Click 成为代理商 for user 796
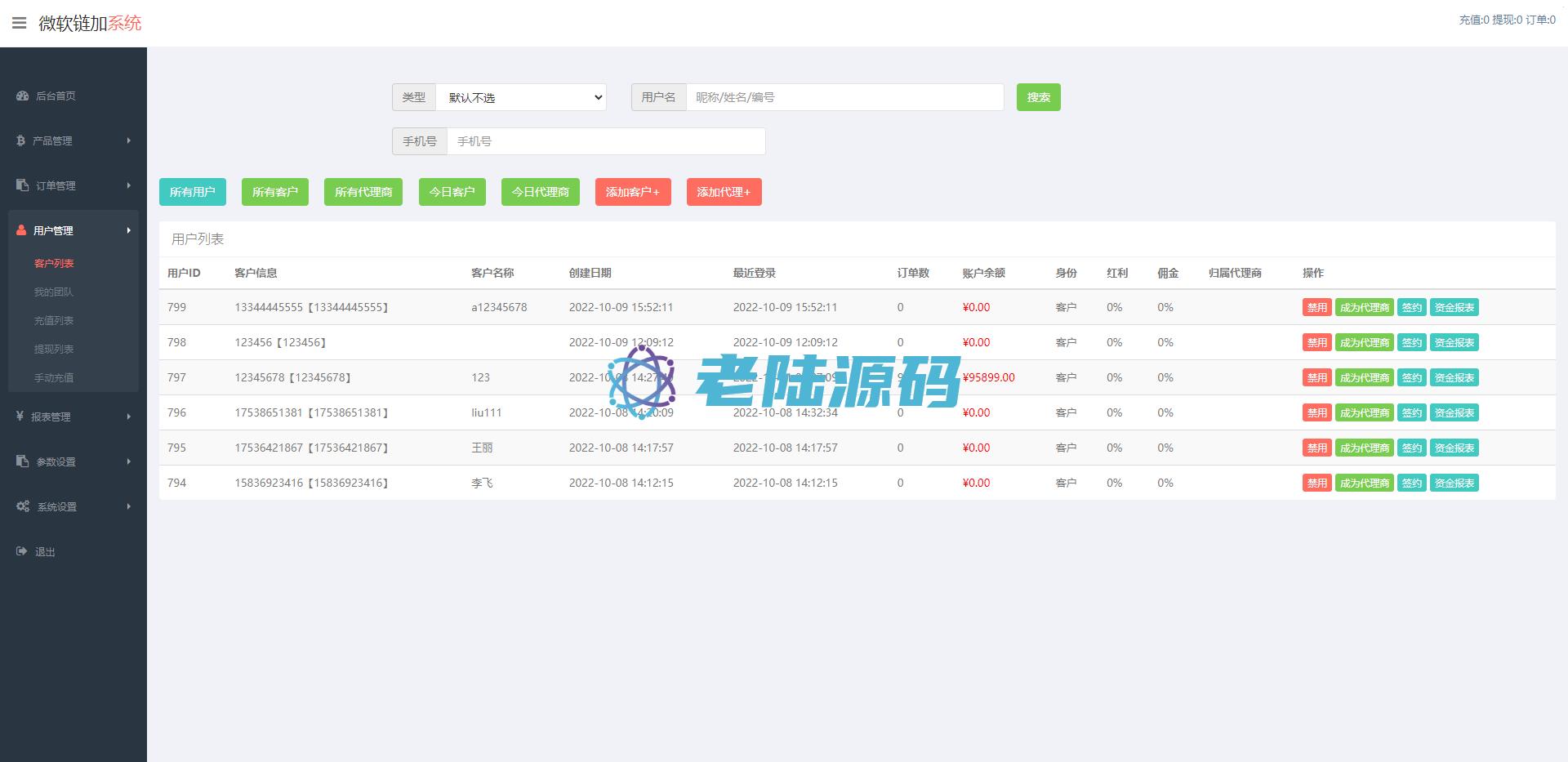Screen dimensions: 1568x762 (1364, 412)
